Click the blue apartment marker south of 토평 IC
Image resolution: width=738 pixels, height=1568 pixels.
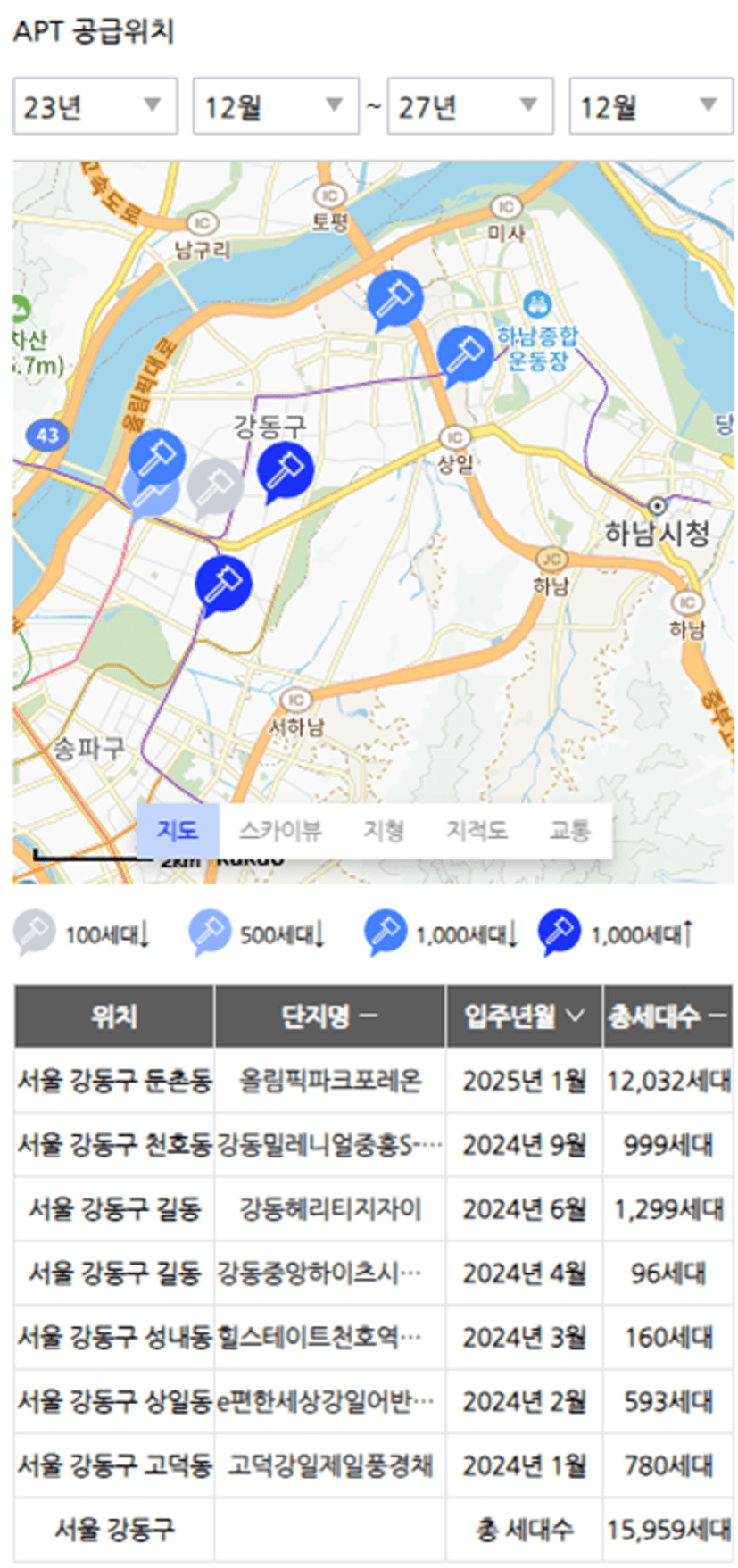394,300
